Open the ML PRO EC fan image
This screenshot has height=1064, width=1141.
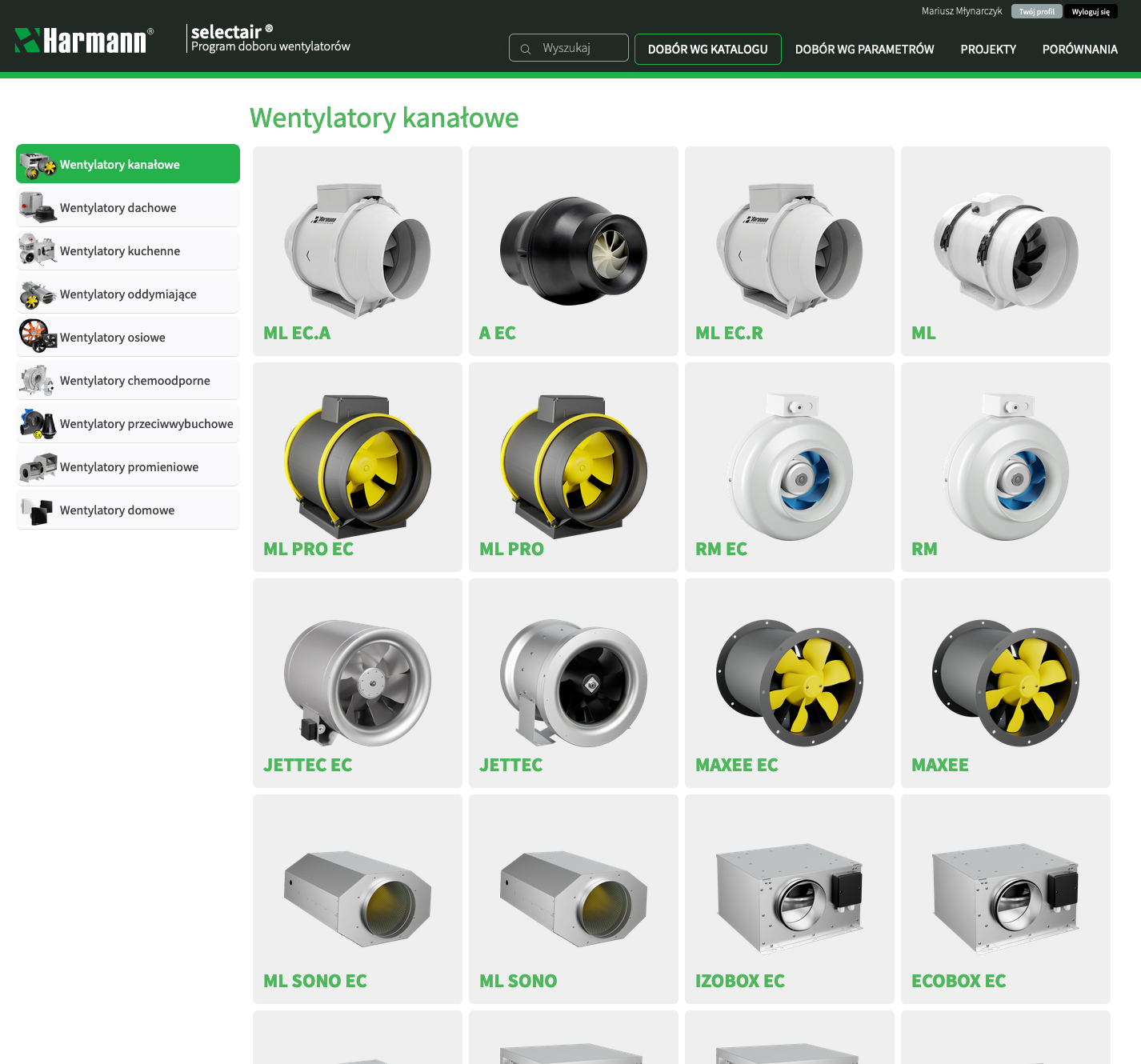click(358, 466)
